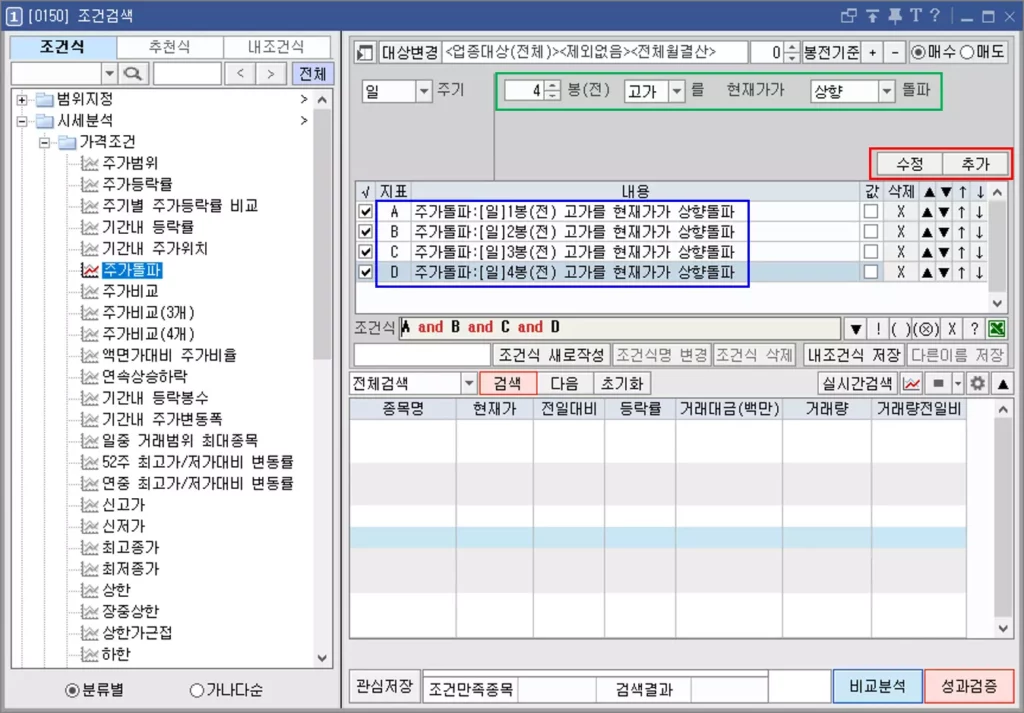Select the 가나다순 sorting radio button
This screenshot has width=1024, height=713.
point(196,690)
